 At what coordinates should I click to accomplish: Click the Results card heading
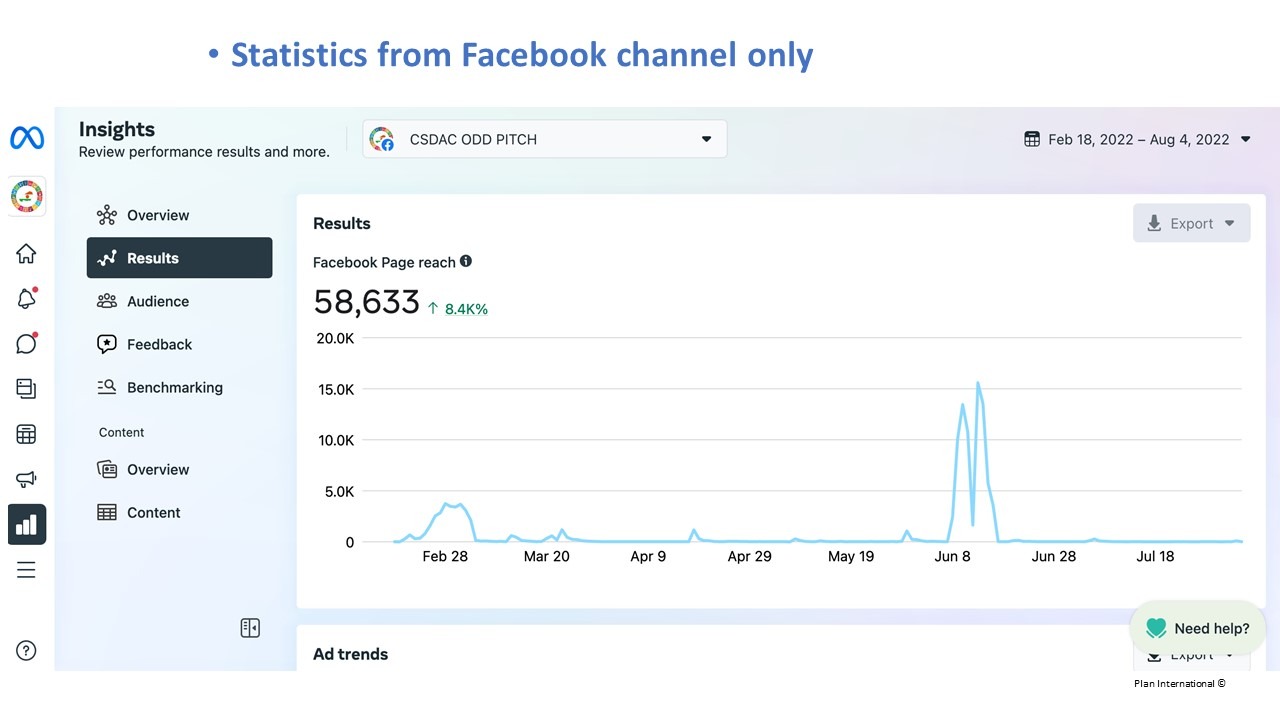coord(341,223)
